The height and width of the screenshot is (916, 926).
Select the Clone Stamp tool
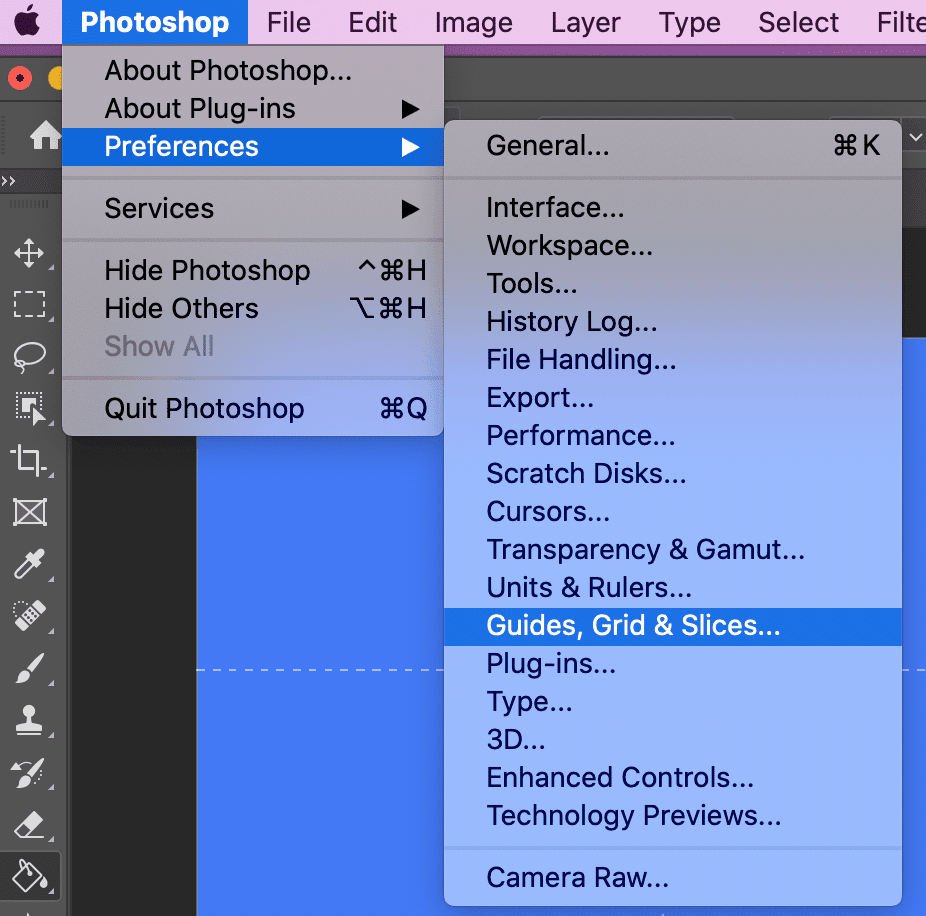31,721
